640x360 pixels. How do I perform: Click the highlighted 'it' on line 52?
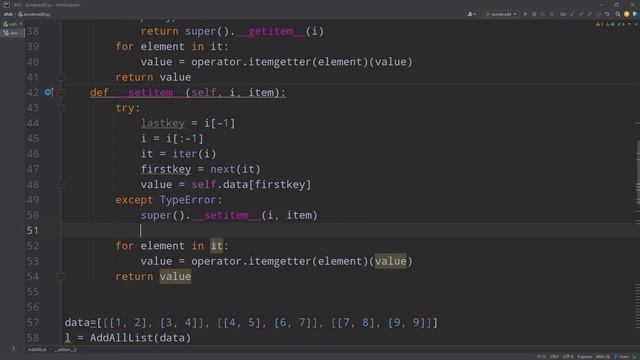(x=216, y=246)
